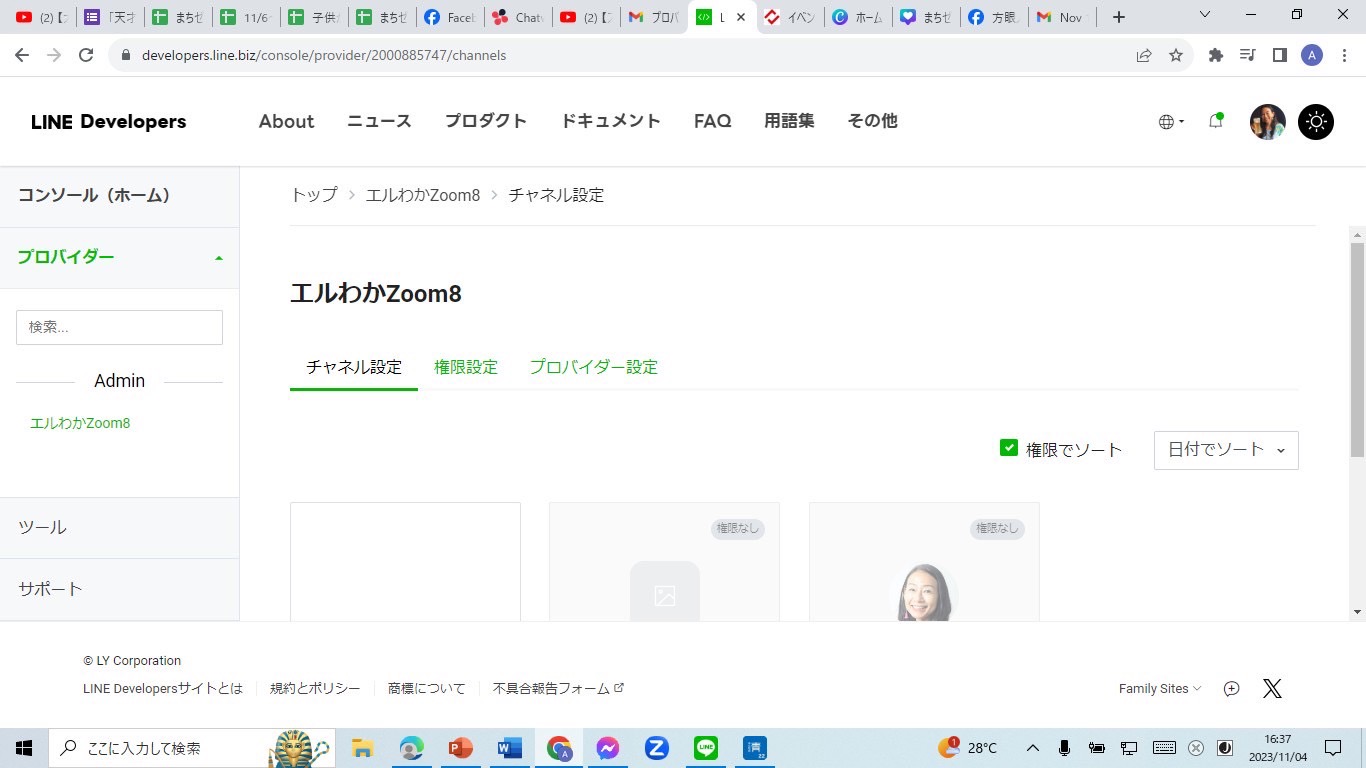Click the circled plus icon in footer
1366x768 pixels.
[1232, 688]
